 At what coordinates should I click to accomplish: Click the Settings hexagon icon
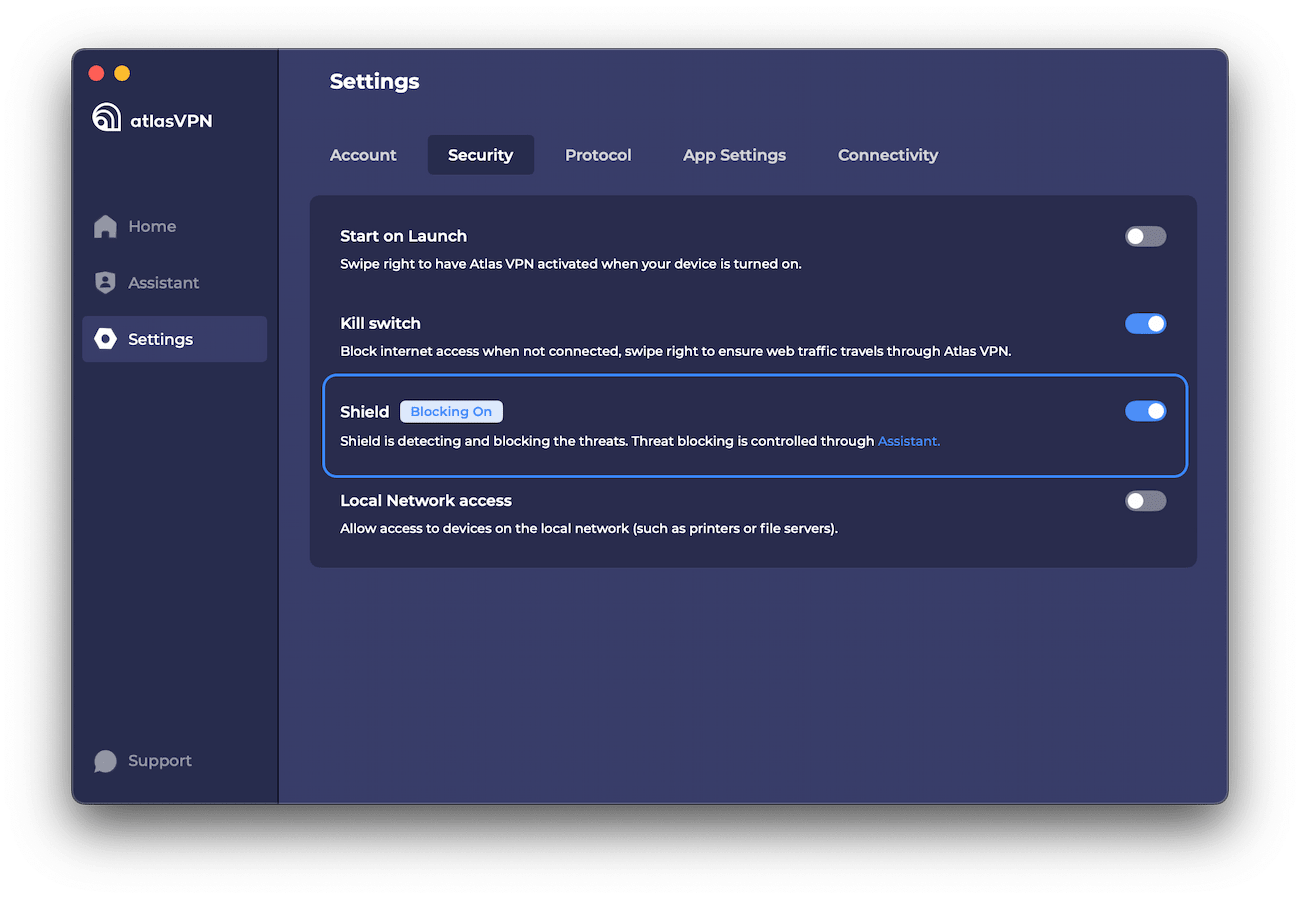(105, 339)
